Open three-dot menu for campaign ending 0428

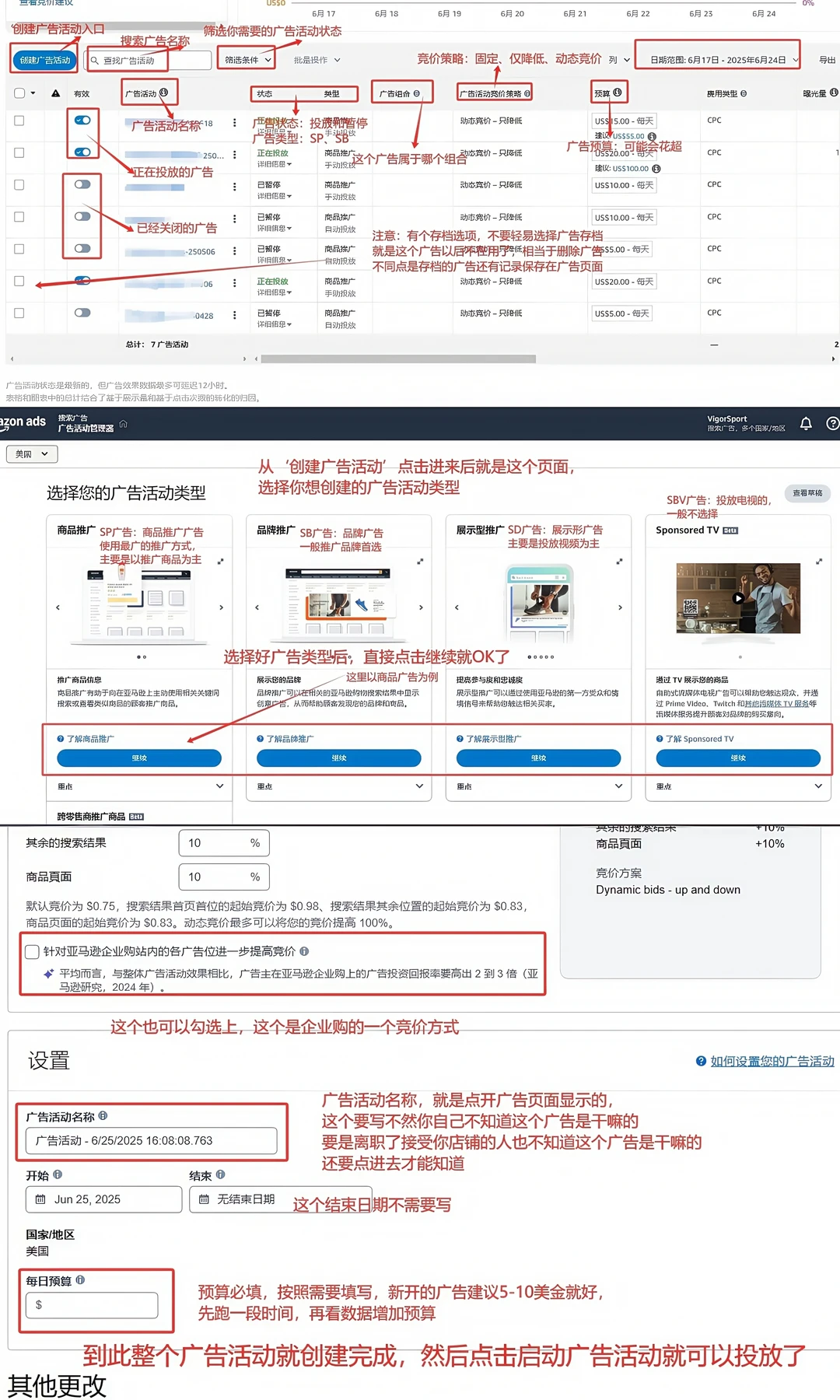pyautogui.click(x=234, y=315)
